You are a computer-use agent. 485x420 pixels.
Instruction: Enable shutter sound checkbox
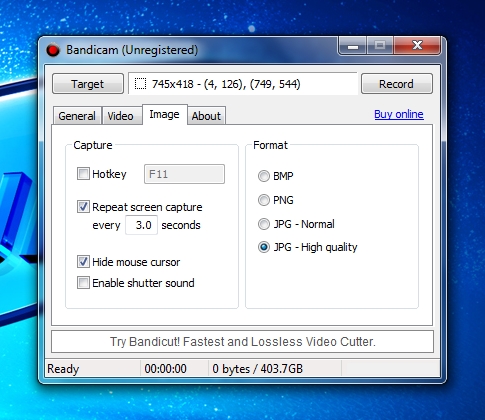(x=83, y=283)
